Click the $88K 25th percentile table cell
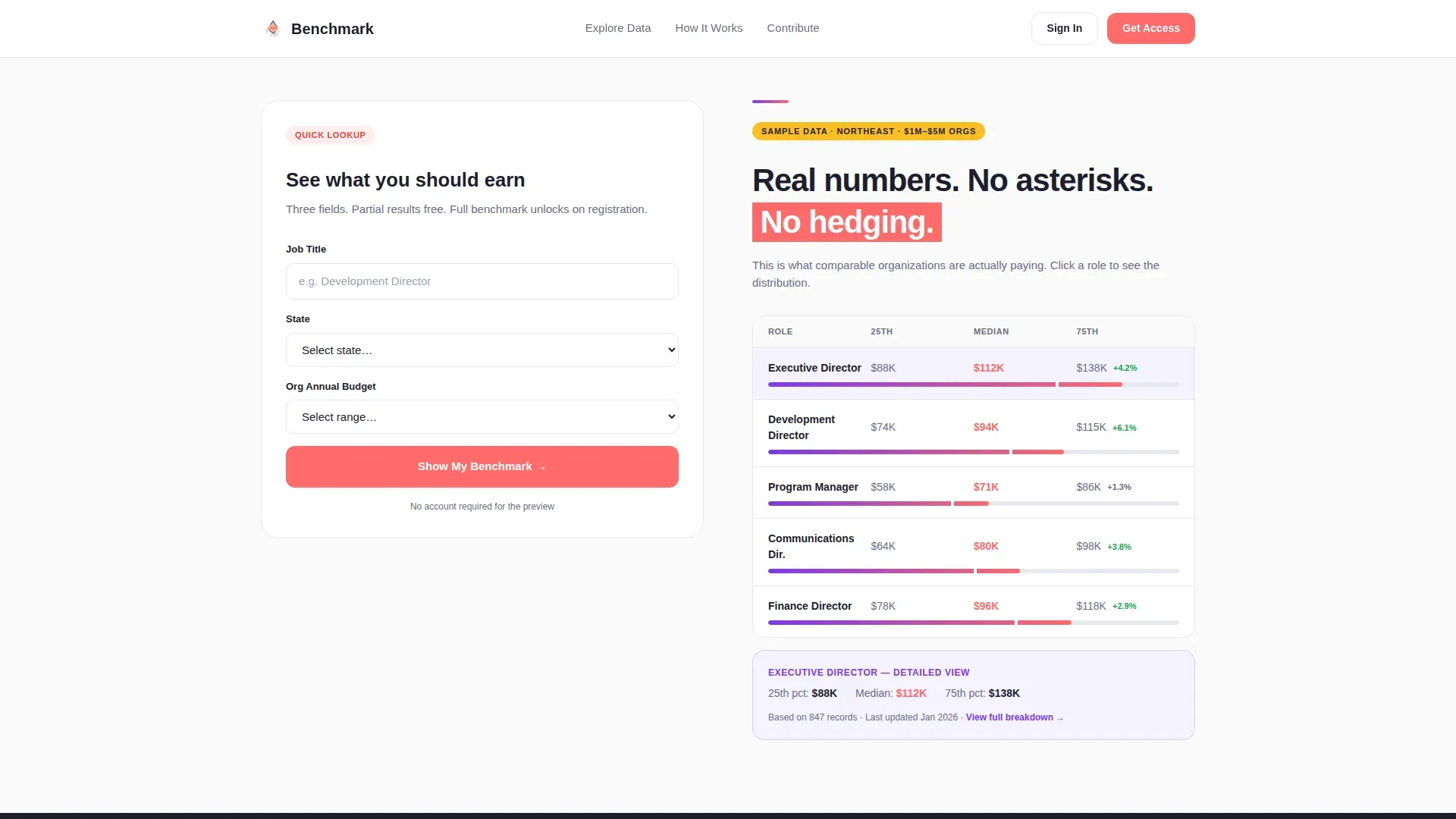The image size is (1456, 819). (883, 368)
